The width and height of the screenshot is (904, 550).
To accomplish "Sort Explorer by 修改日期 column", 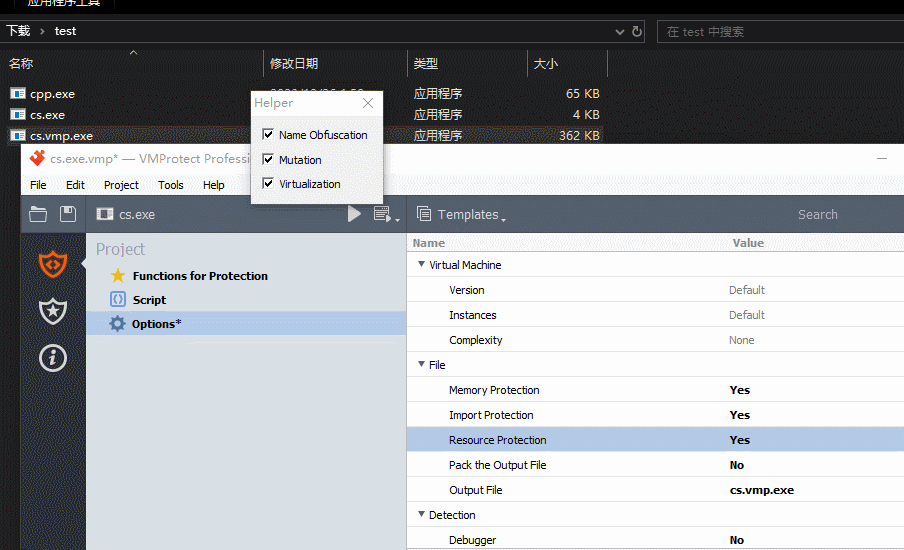I will (294, 63).
